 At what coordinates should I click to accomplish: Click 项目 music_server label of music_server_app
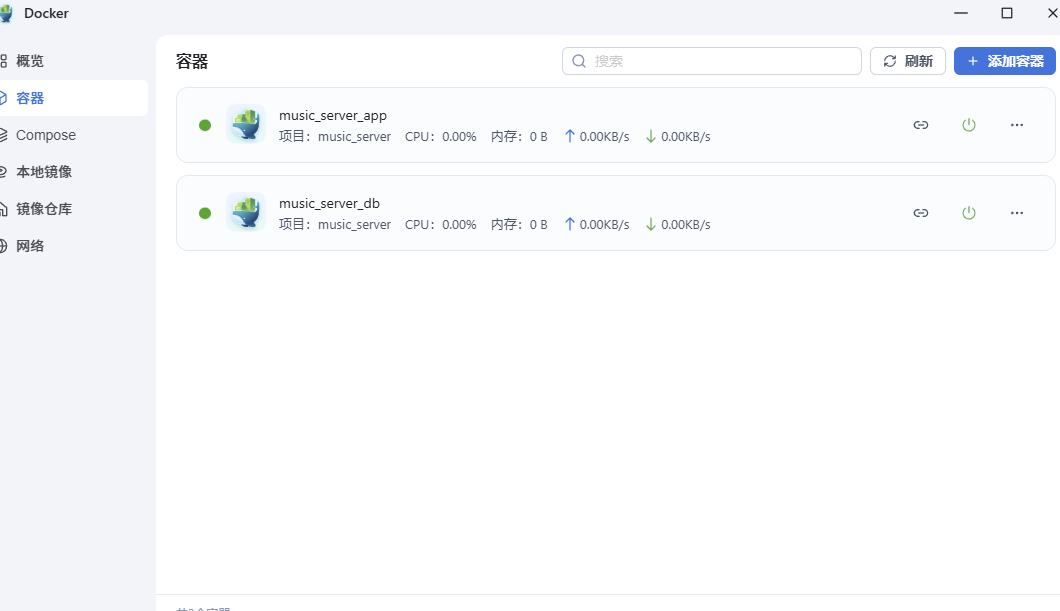[335, 137]
